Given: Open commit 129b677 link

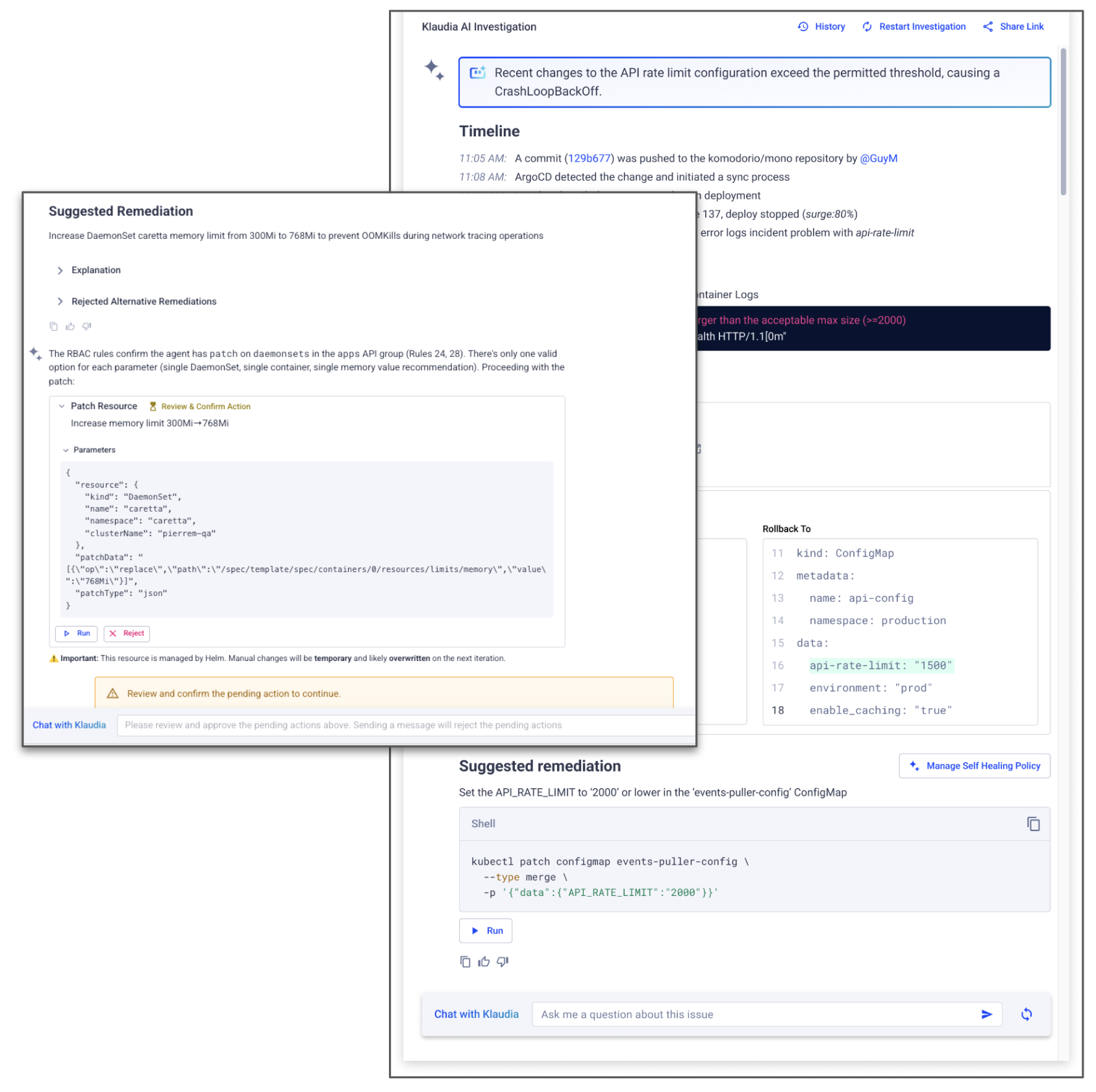Looking at the screenshot, I should coord(589,158).
